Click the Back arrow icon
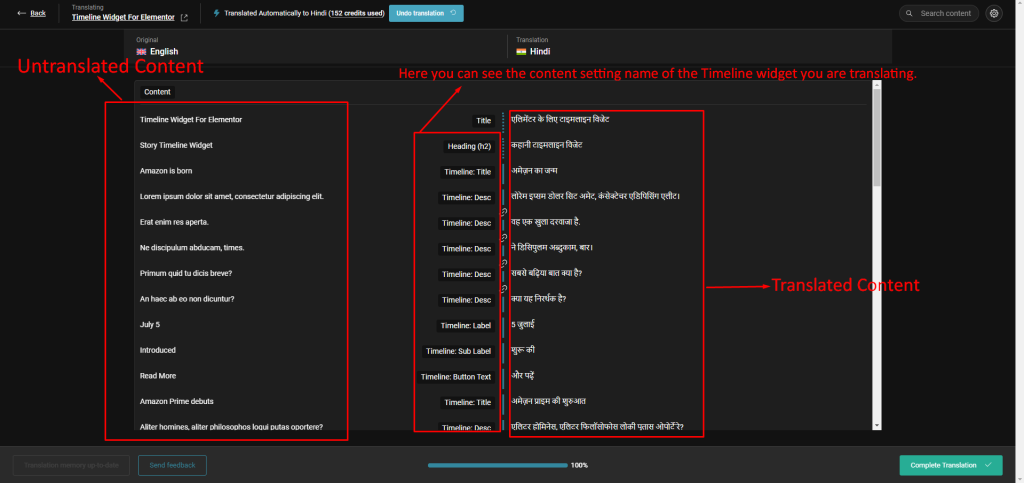The width and height of the screenshot is (1024, 483). [22, 13]
